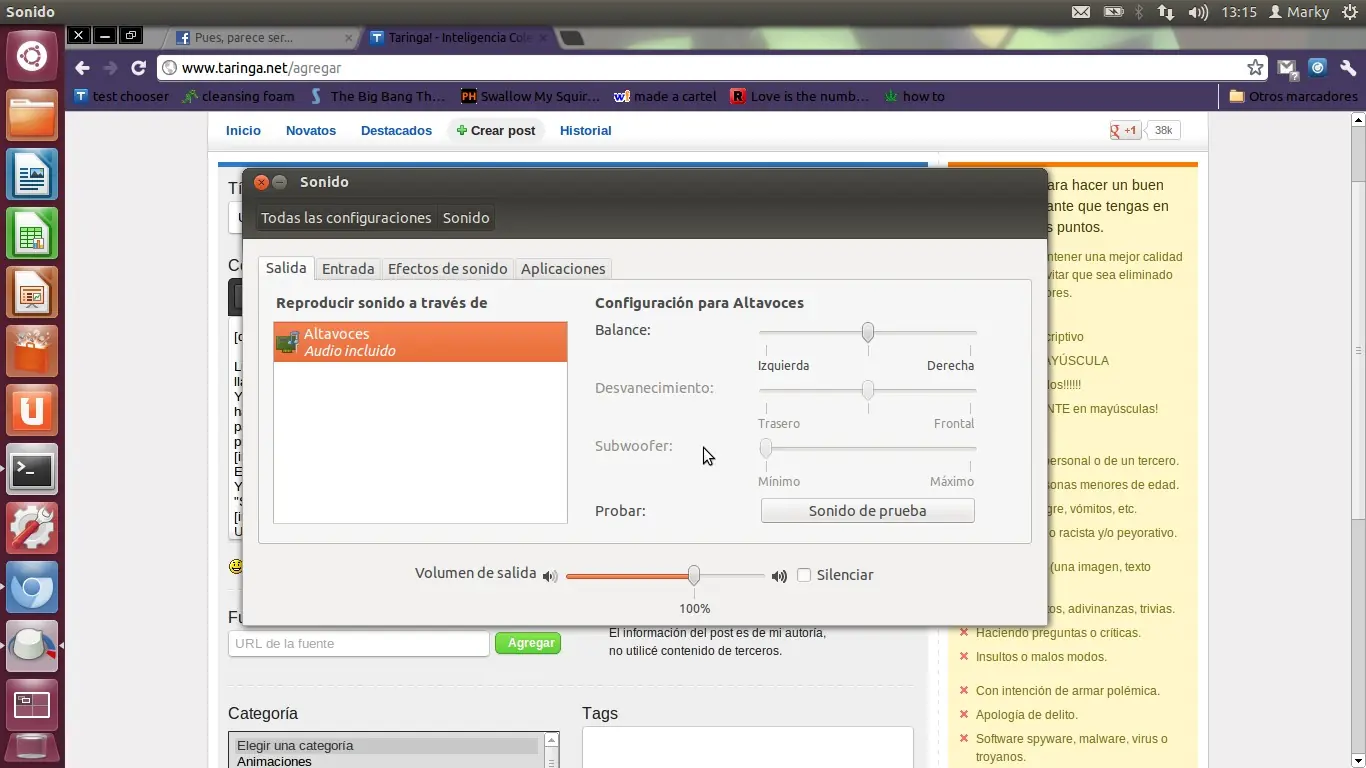Switch to the Entrada tab
Image resolution: width=1366 pixels, height=768 pixels.
[348, 269]
